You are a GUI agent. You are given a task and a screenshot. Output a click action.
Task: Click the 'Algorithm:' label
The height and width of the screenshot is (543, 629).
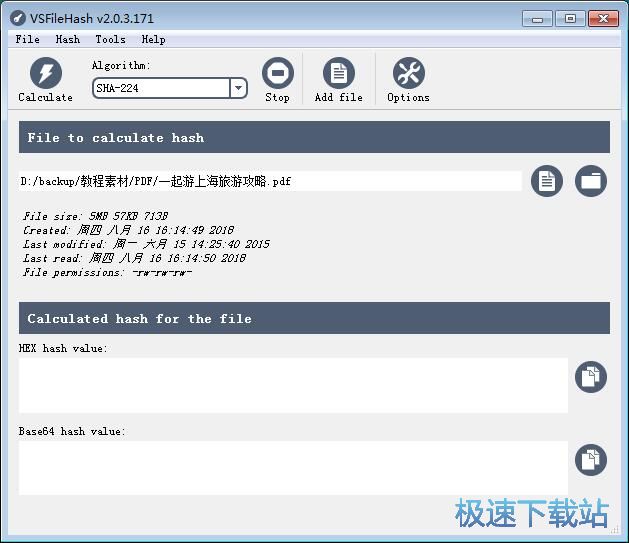[x=121, y=65]
